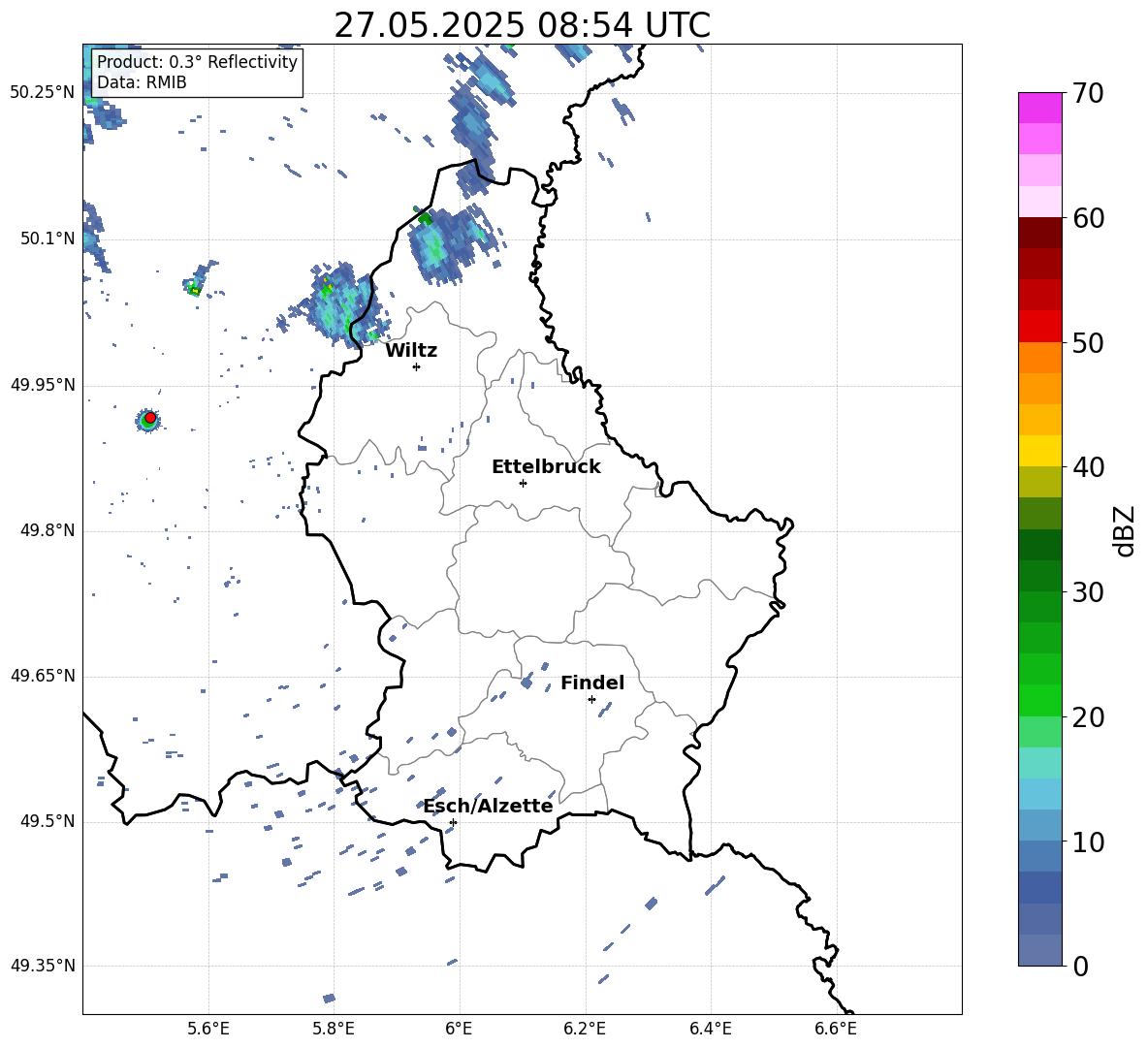Screen dimensions: 1148x1048
Task: Select the Ettelbruck city label
Action: pyautogui.click(x=546, y=467)
